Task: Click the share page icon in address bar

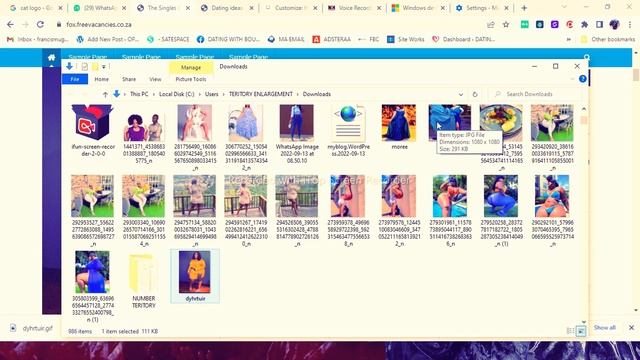Action: click(x=491, y=24)
